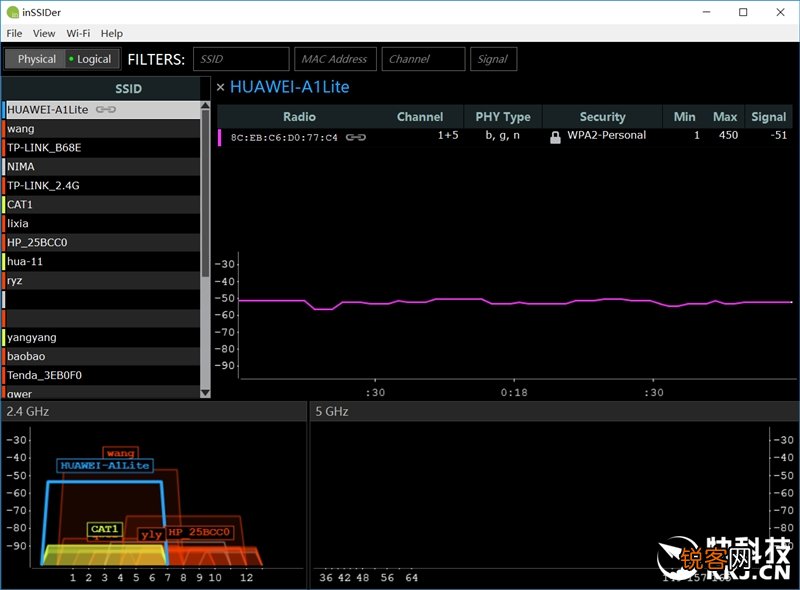Click the yly label in 2.4 GHz graph
Screen dimensions: 800x590
152,534
